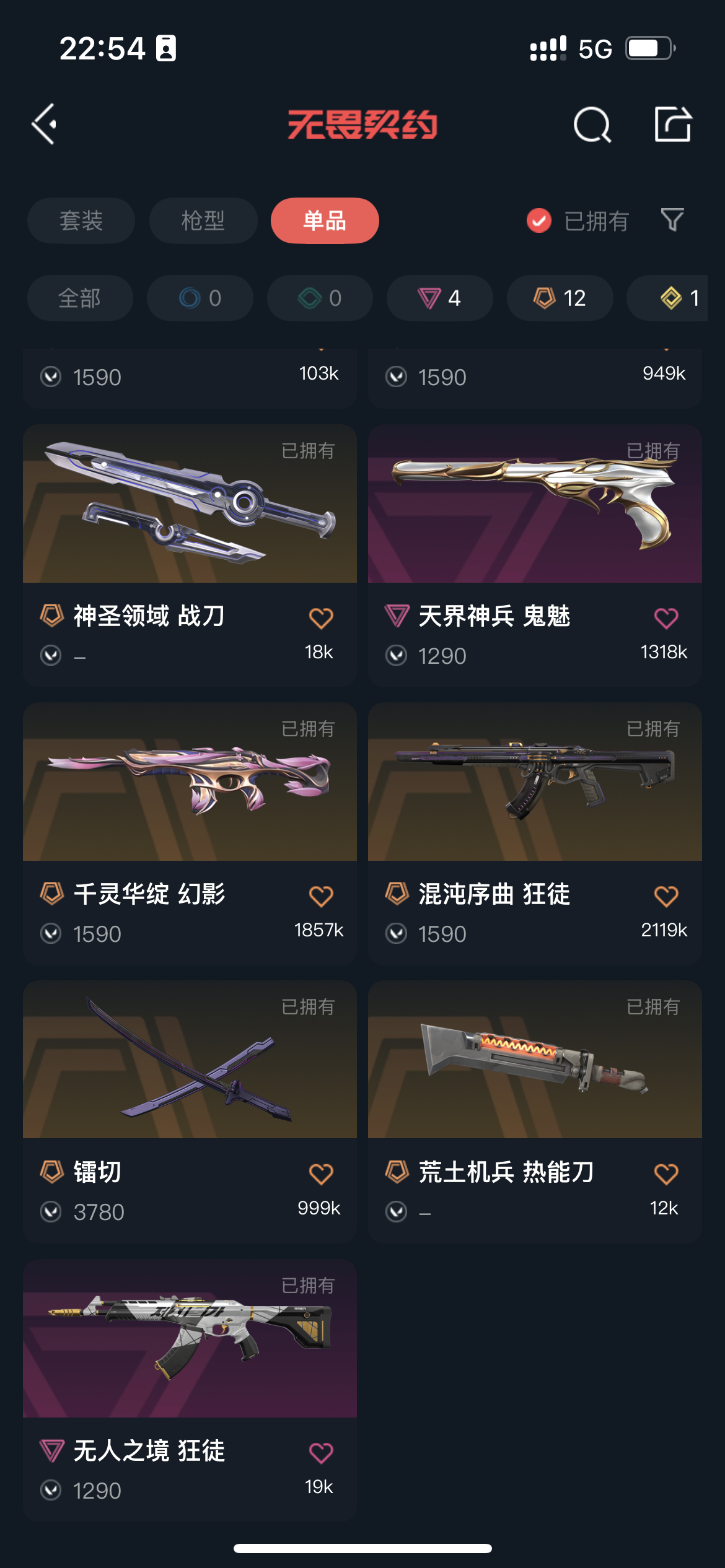Toggle the 已拥有 owned checkbox
Viewport: 725px width, 1568px height.
pos(539,220)
